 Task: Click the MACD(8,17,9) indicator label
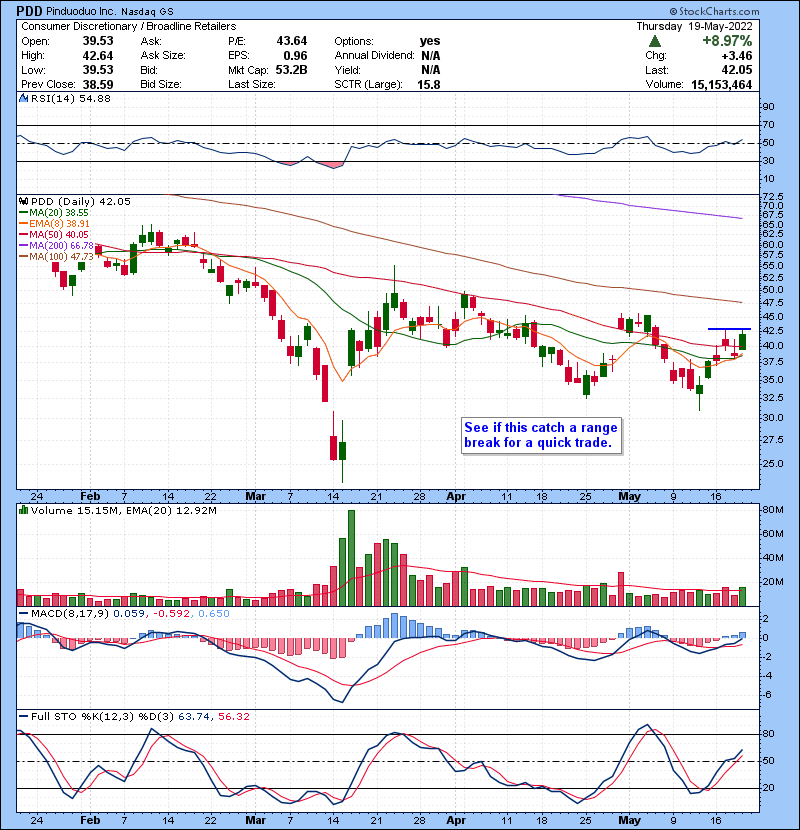tap(70, 613)
